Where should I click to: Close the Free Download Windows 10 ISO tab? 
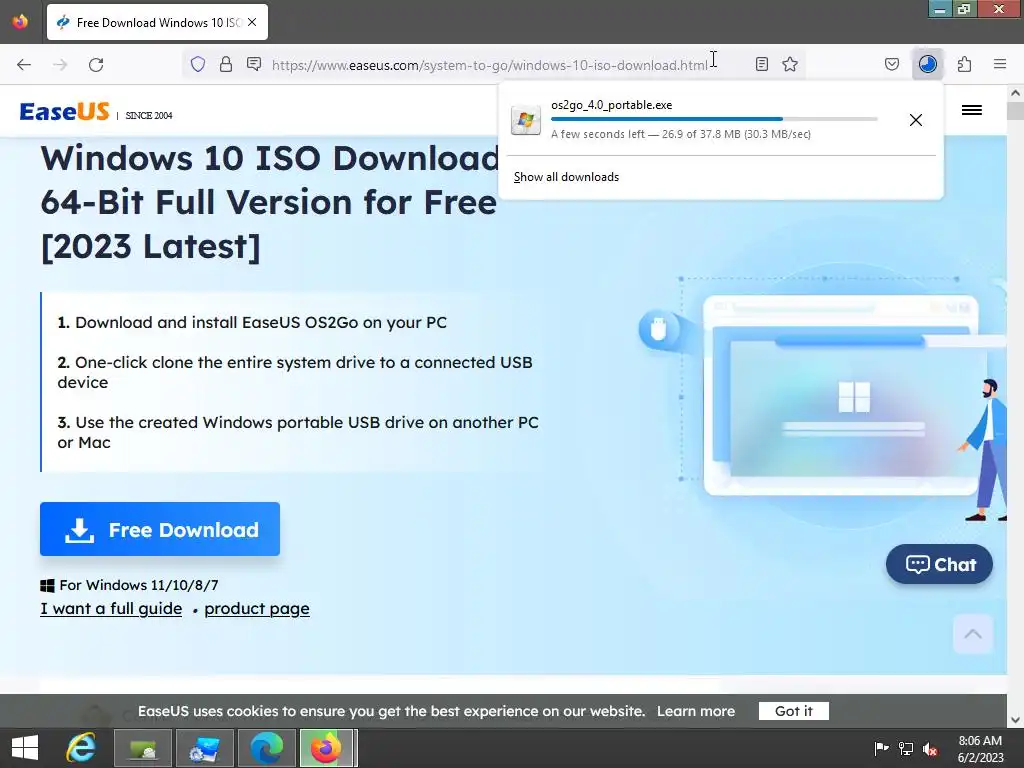tap(252, 22)
